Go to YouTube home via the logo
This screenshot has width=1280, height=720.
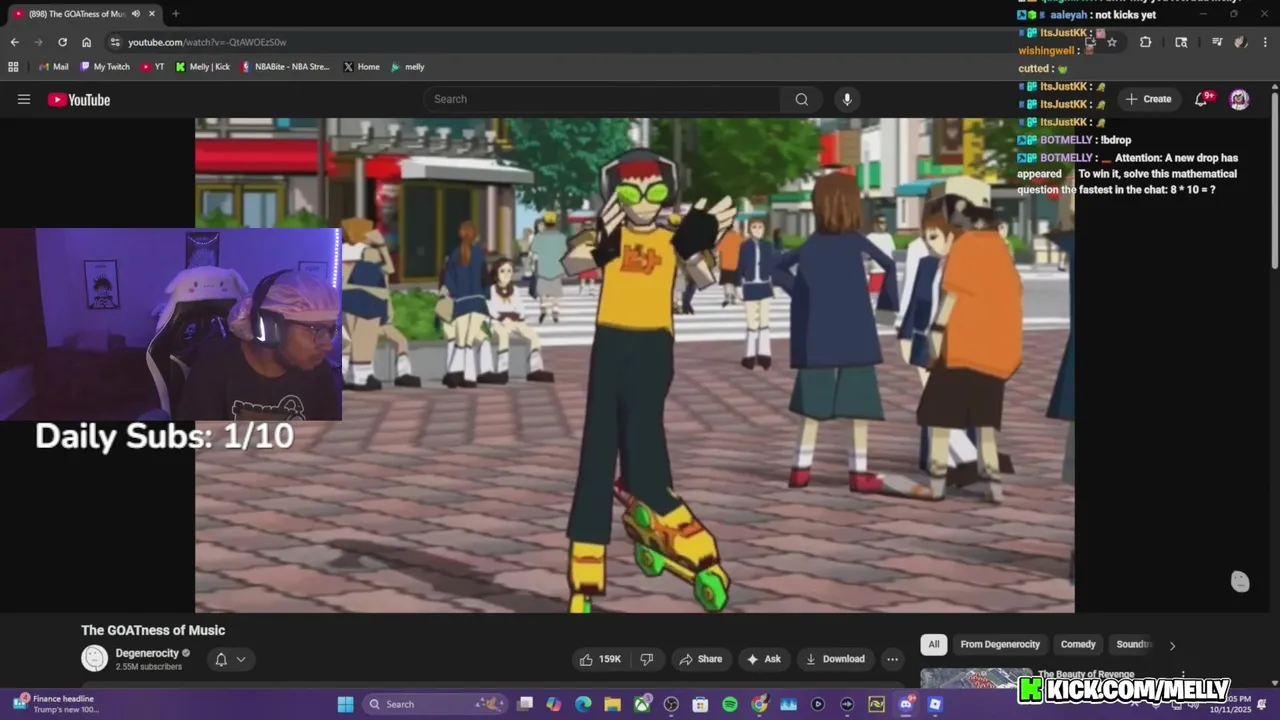click(x=79, y=99)
